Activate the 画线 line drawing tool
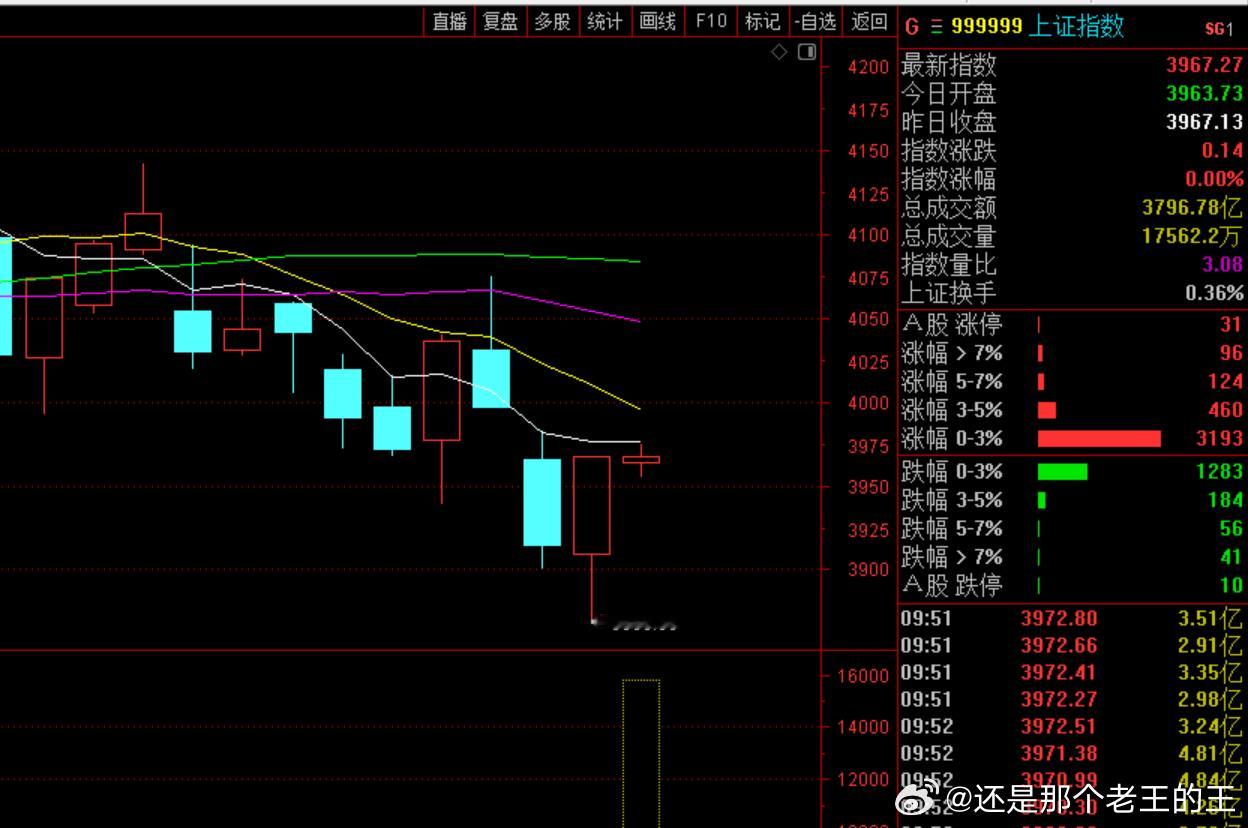Viewport: 1248px width, 828px height. tap(657, 21)
